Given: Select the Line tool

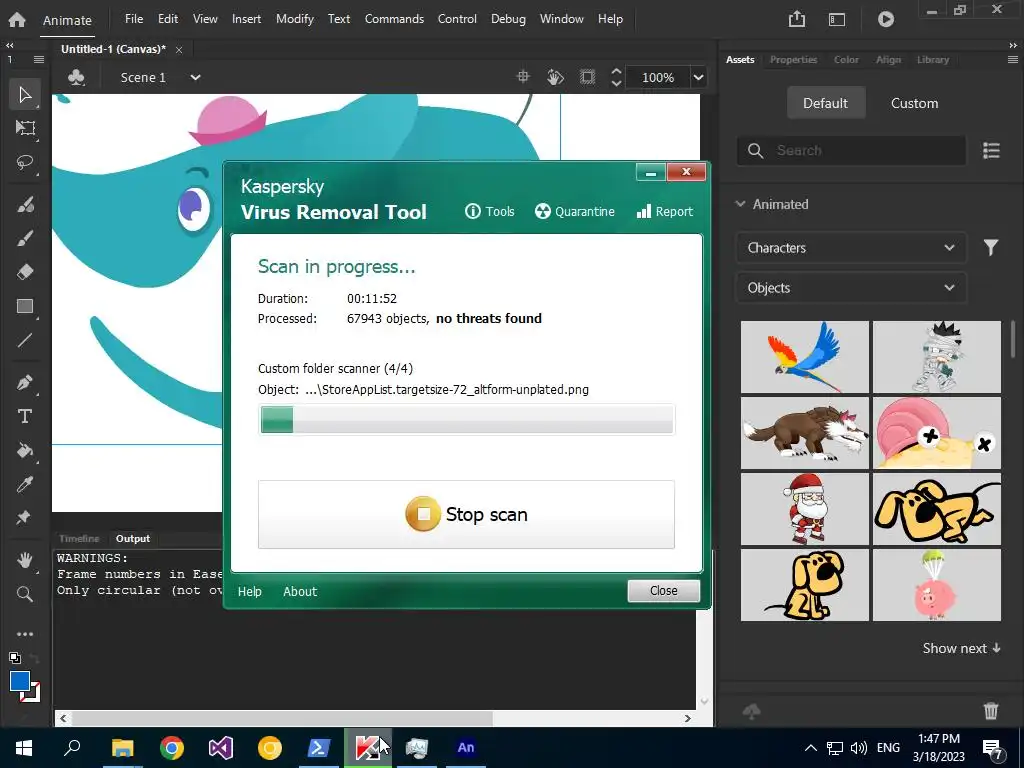Looking at the screenshot, I should click(25, 340).
